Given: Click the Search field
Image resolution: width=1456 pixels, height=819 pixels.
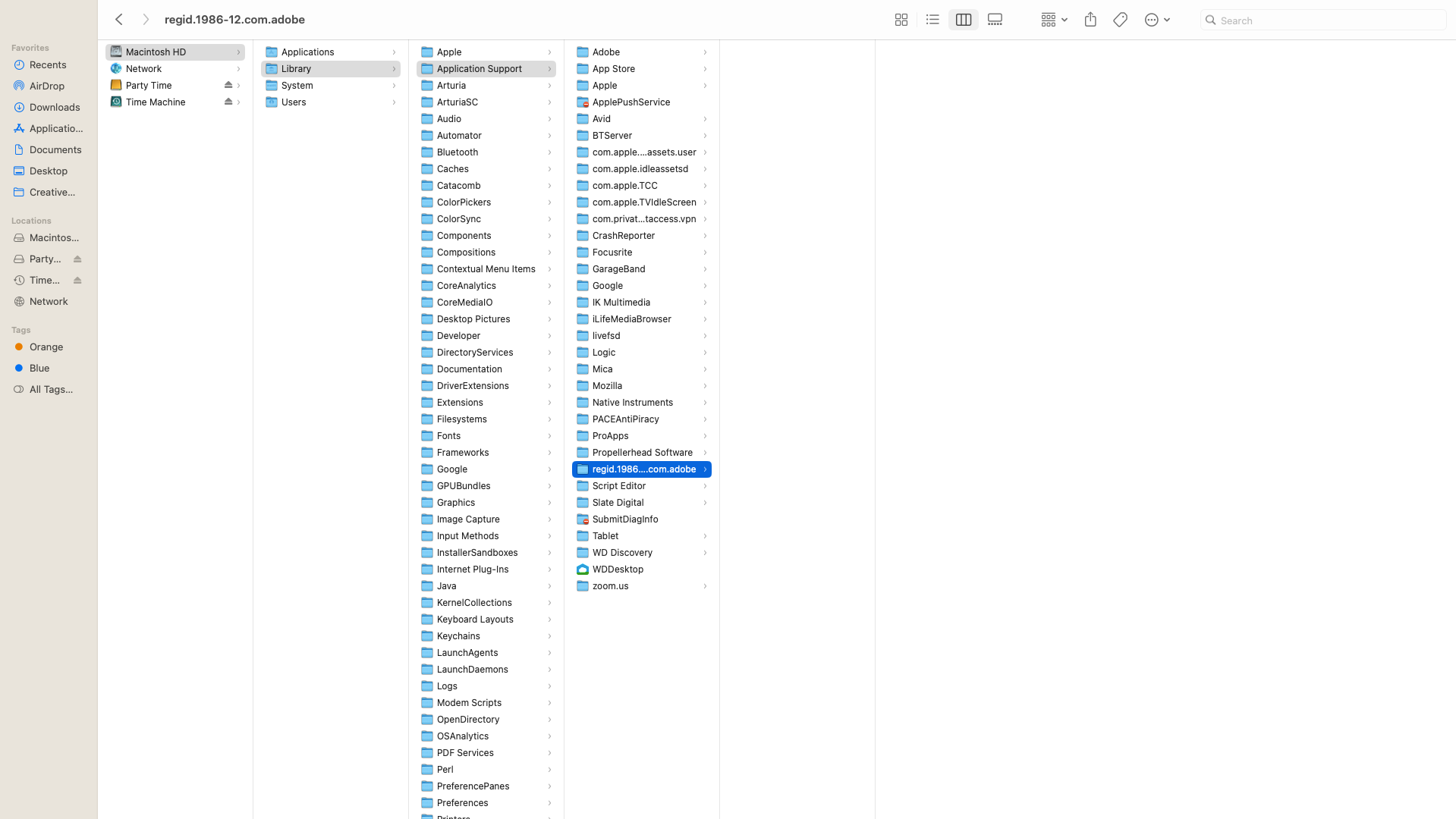Looking at the screenshot, I should pyautogui.click(x=1322, y=20).
